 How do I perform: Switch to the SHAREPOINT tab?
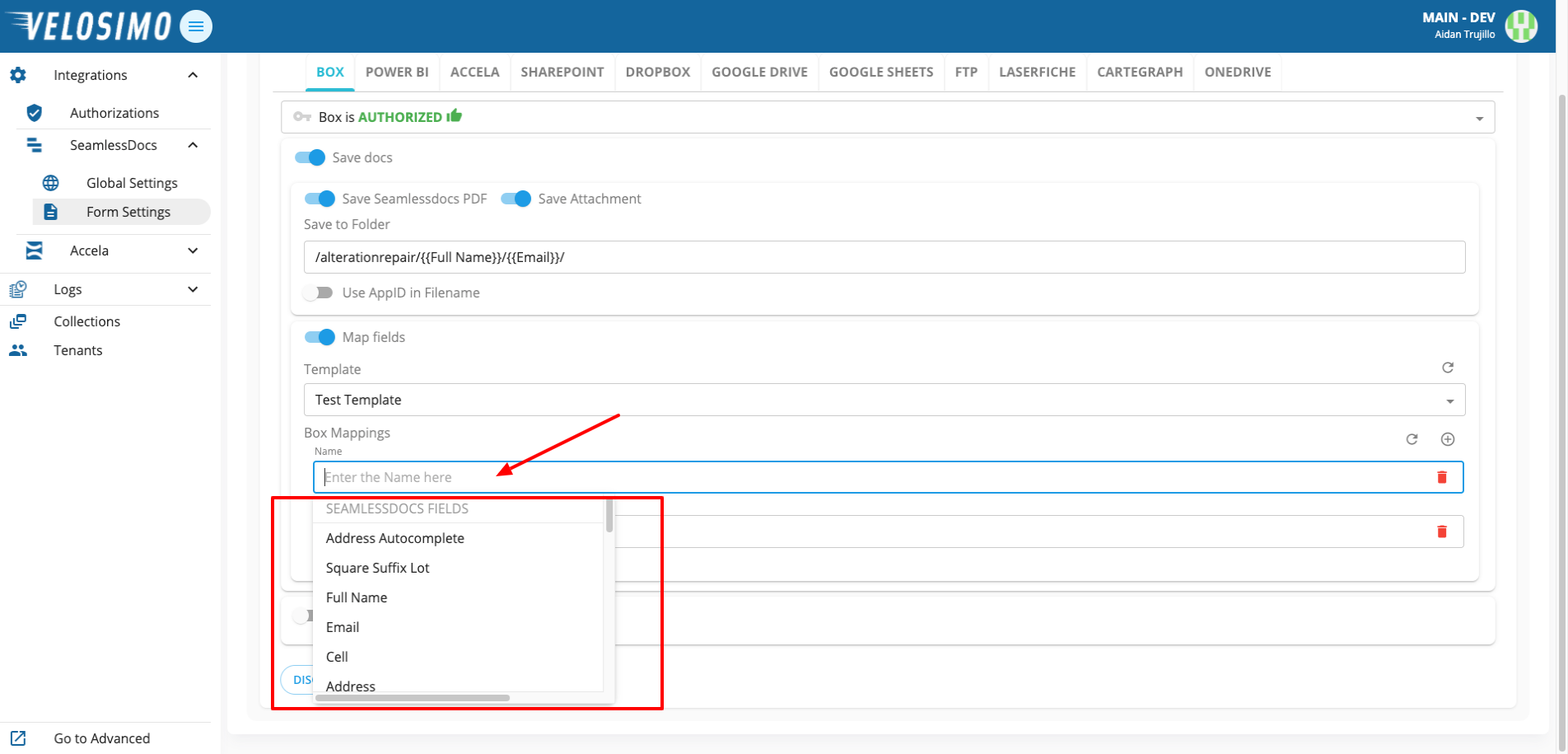pyautogui.click(x=562, y=72)
